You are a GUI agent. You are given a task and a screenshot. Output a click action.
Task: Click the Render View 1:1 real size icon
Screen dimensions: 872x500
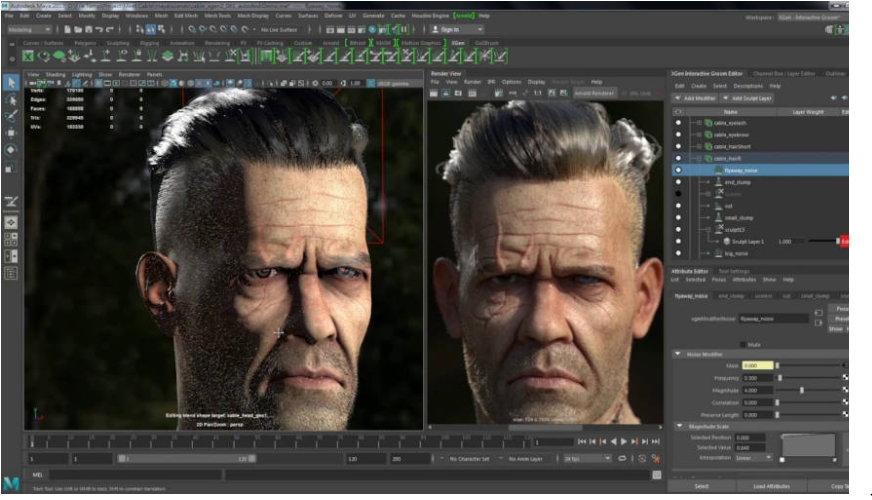click(538, 93)
